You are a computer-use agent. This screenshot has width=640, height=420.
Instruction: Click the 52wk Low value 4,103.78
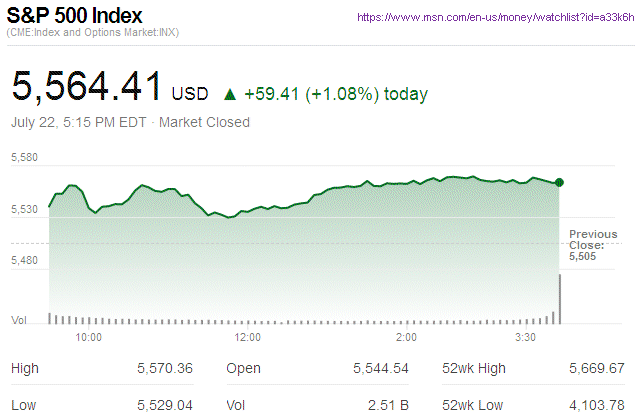pos(597,405)
